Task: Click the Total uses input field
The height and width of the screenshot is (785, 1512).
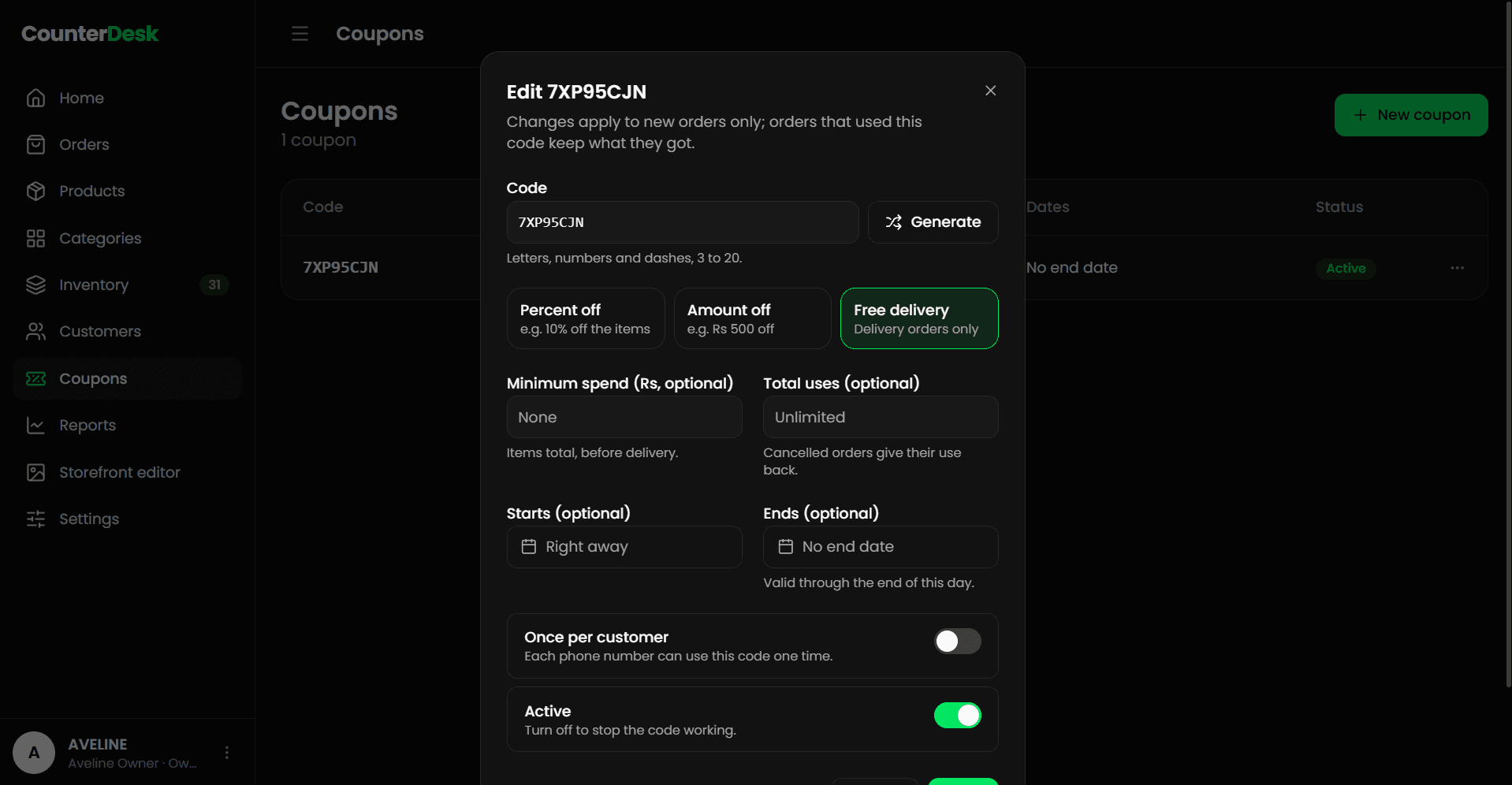Action: tap(881, 417)
